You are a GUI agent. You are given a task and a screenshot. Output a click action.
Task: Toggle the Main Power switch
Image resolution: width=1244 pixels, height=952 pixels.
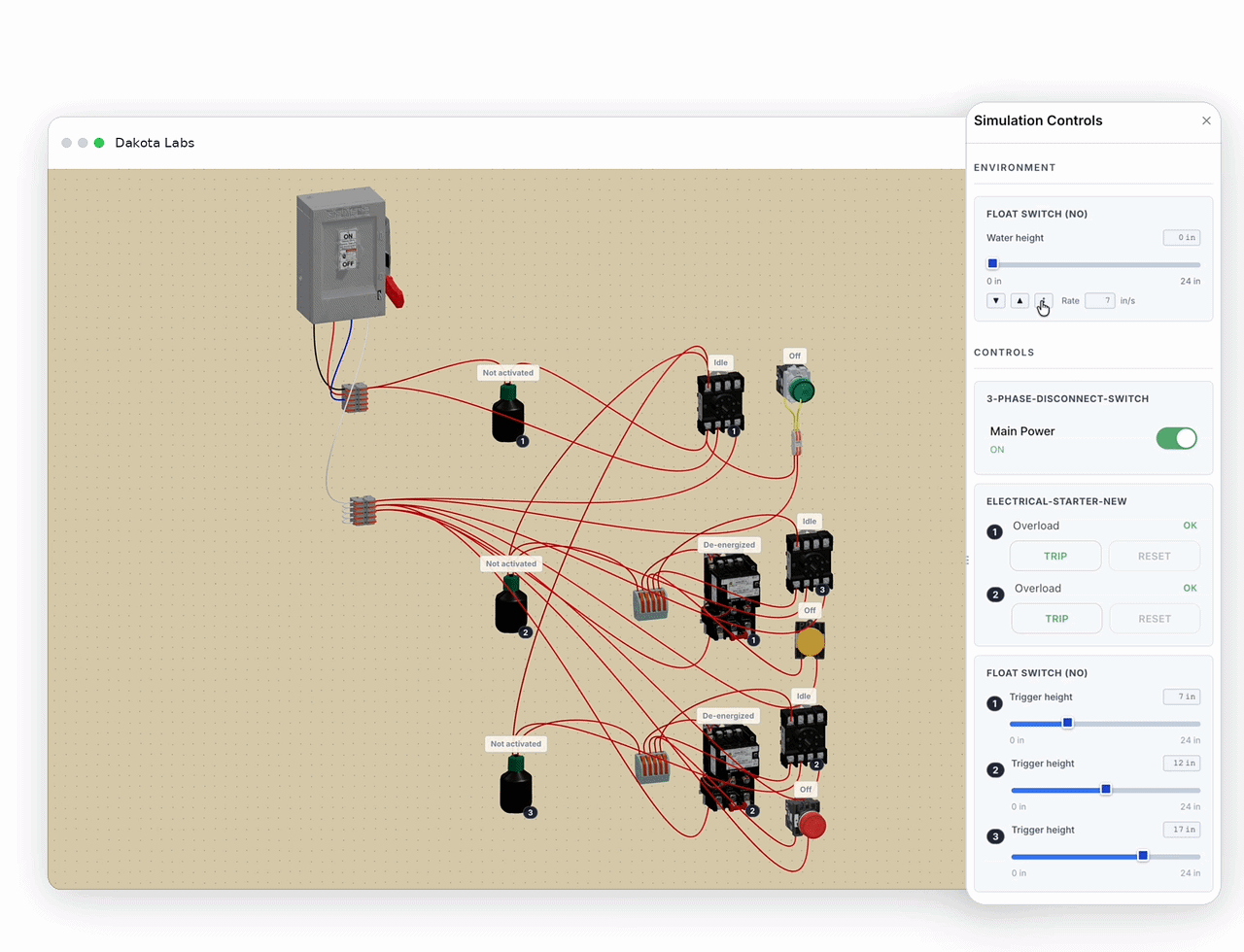pyautogui.click(x=1176, y=438)
